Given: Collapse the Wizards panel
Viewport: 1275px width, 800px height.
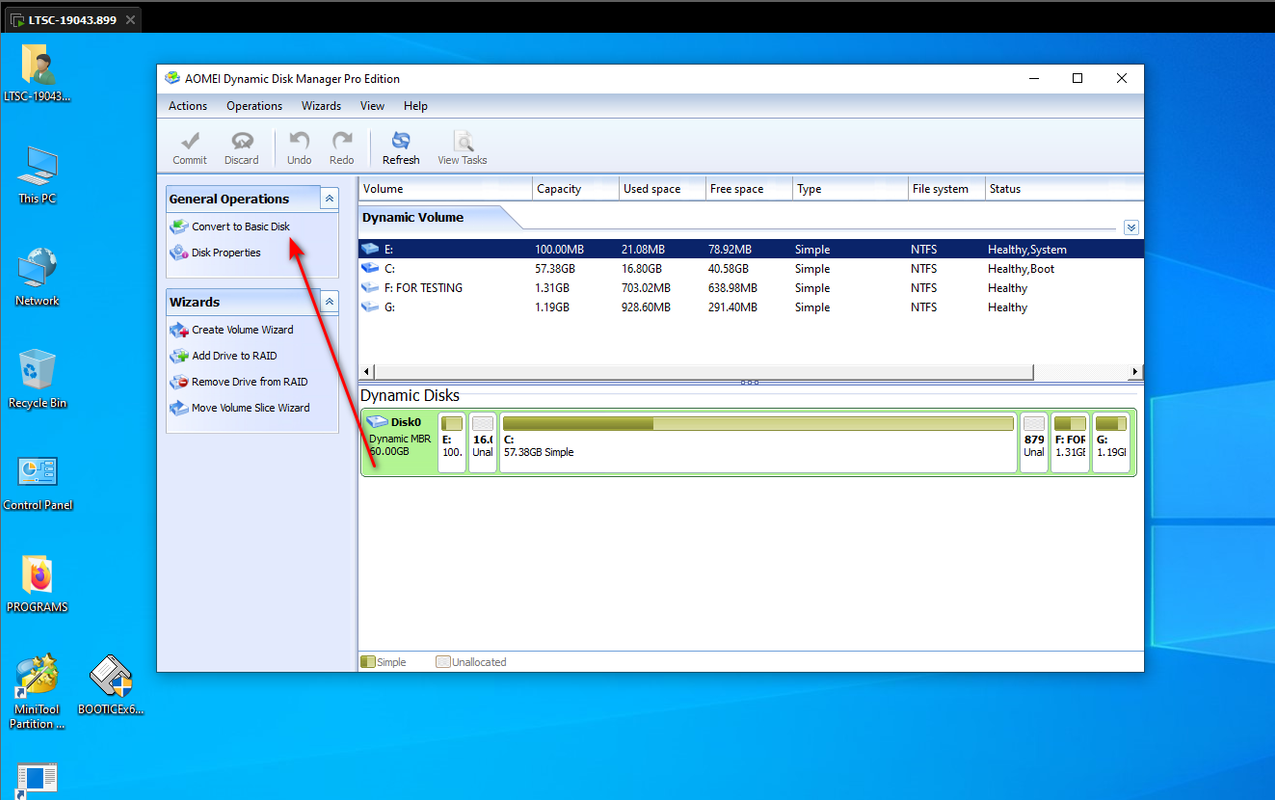Looking at the screenshot, I should (329, 302).
